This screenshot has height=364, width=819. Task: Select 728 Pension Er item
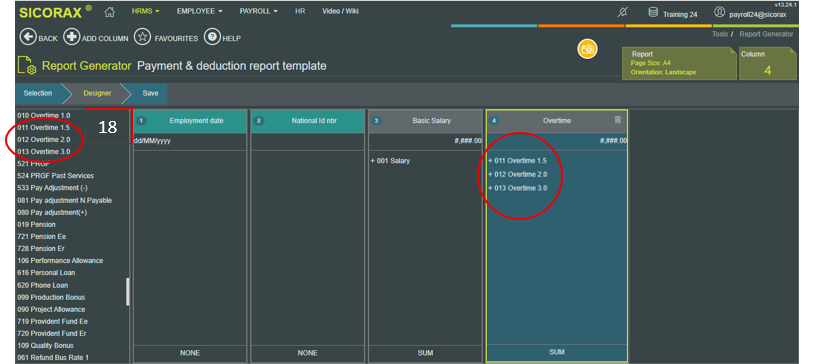click(x=41, y=249)
